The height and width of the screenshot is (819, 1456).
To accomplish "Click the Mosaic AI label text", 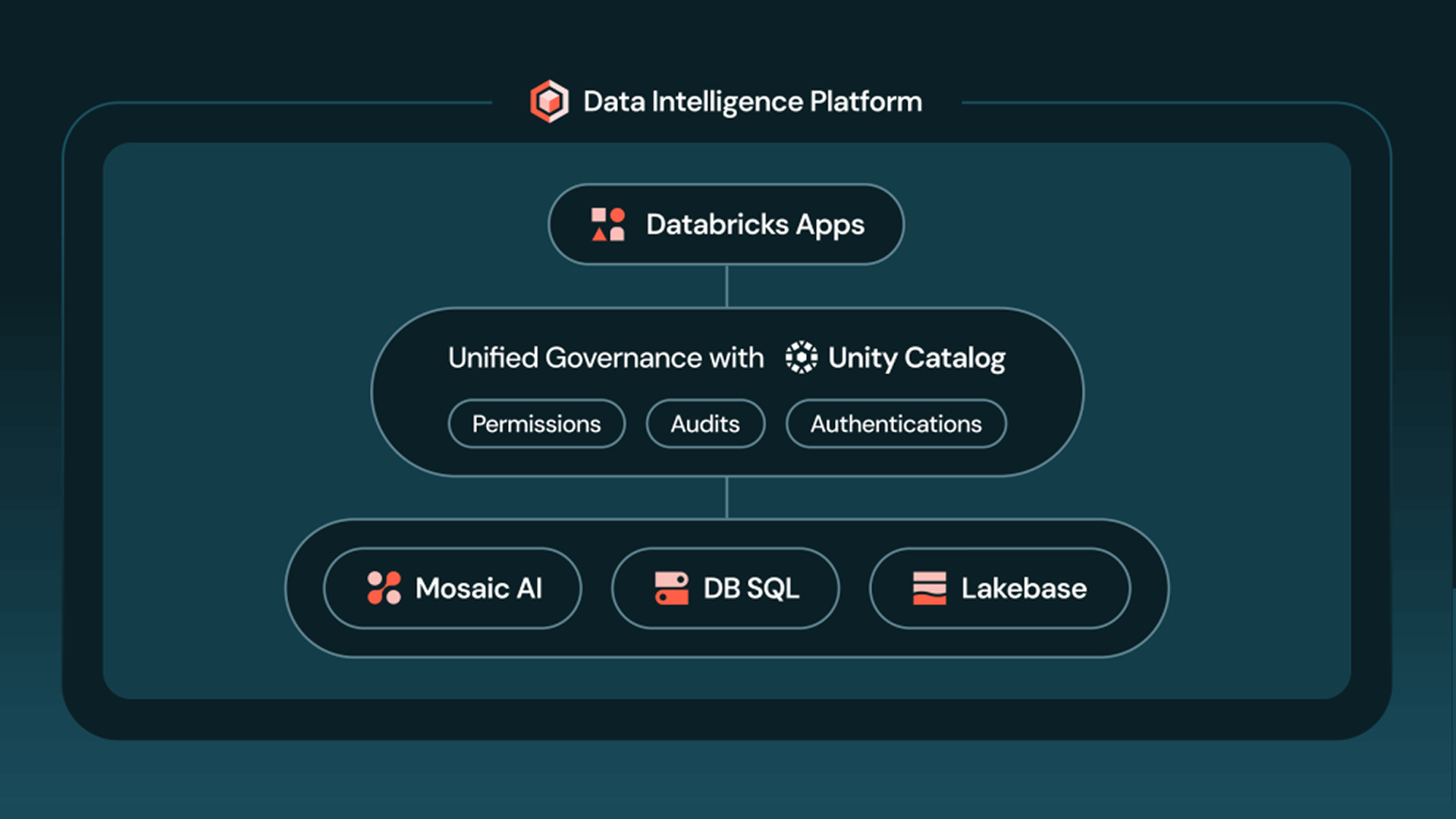I will tap(479, 588).
